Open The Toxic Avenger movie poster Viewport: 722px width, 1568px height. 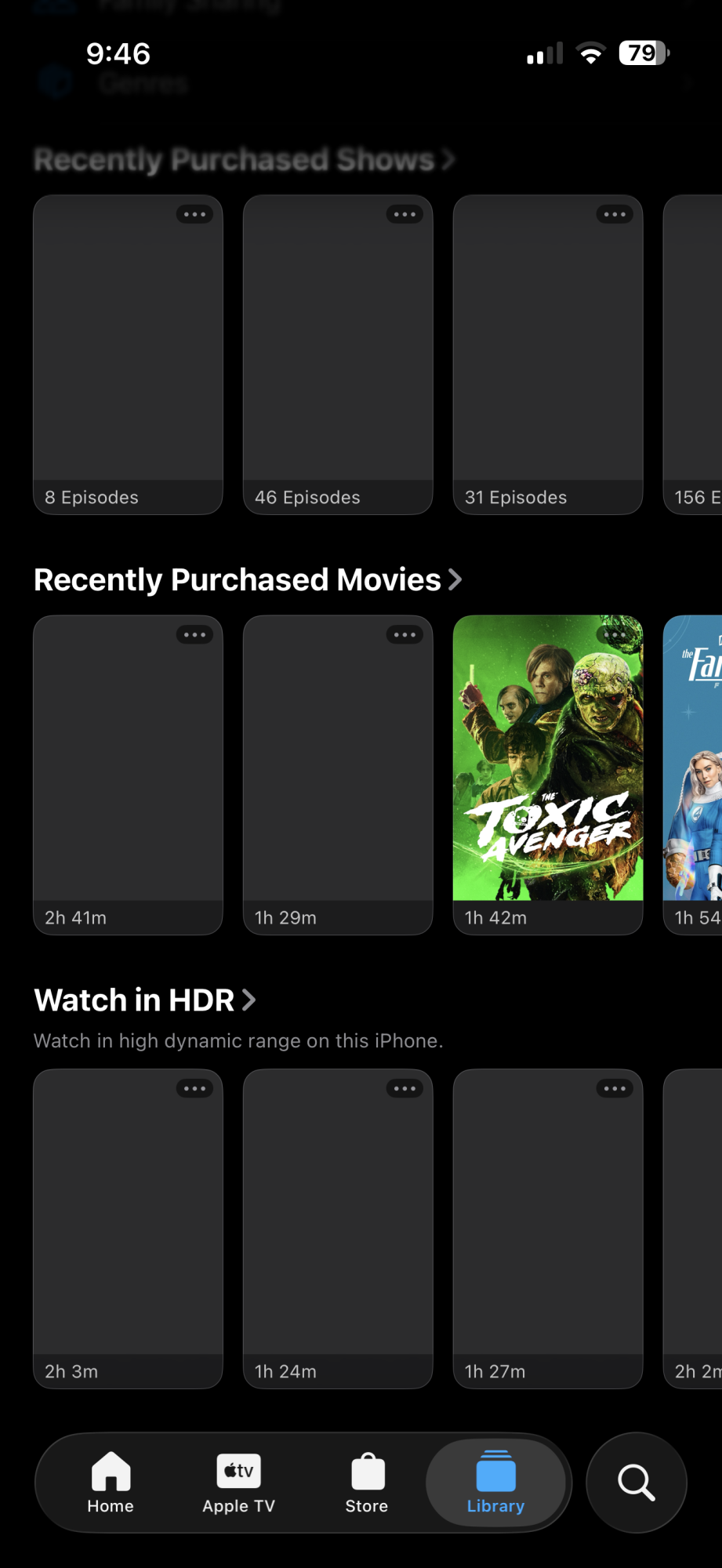548,758
